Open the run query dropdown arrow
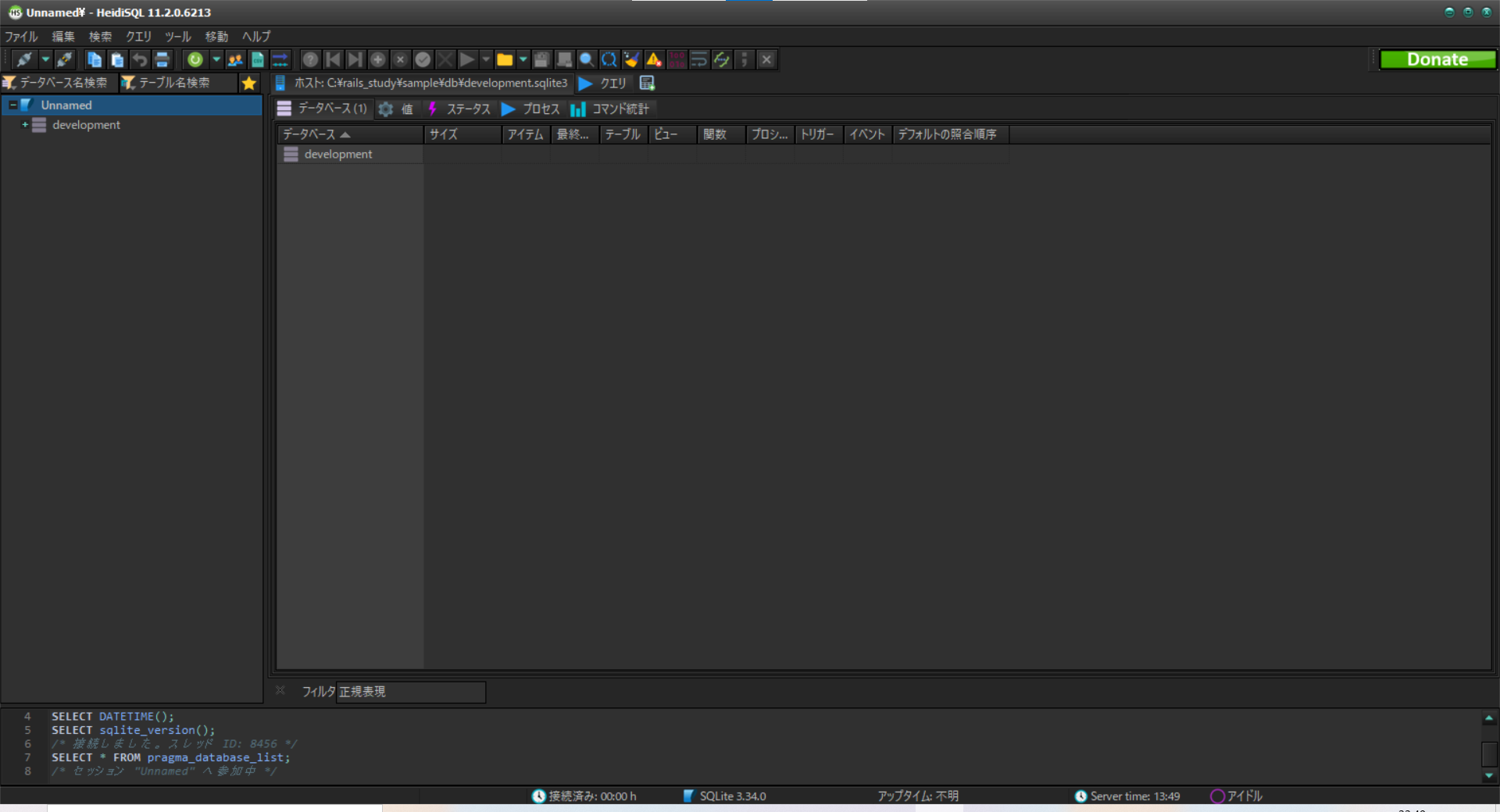Image resolution: width=1500 pixels, height=812 pixels. [x=486, y=59]
